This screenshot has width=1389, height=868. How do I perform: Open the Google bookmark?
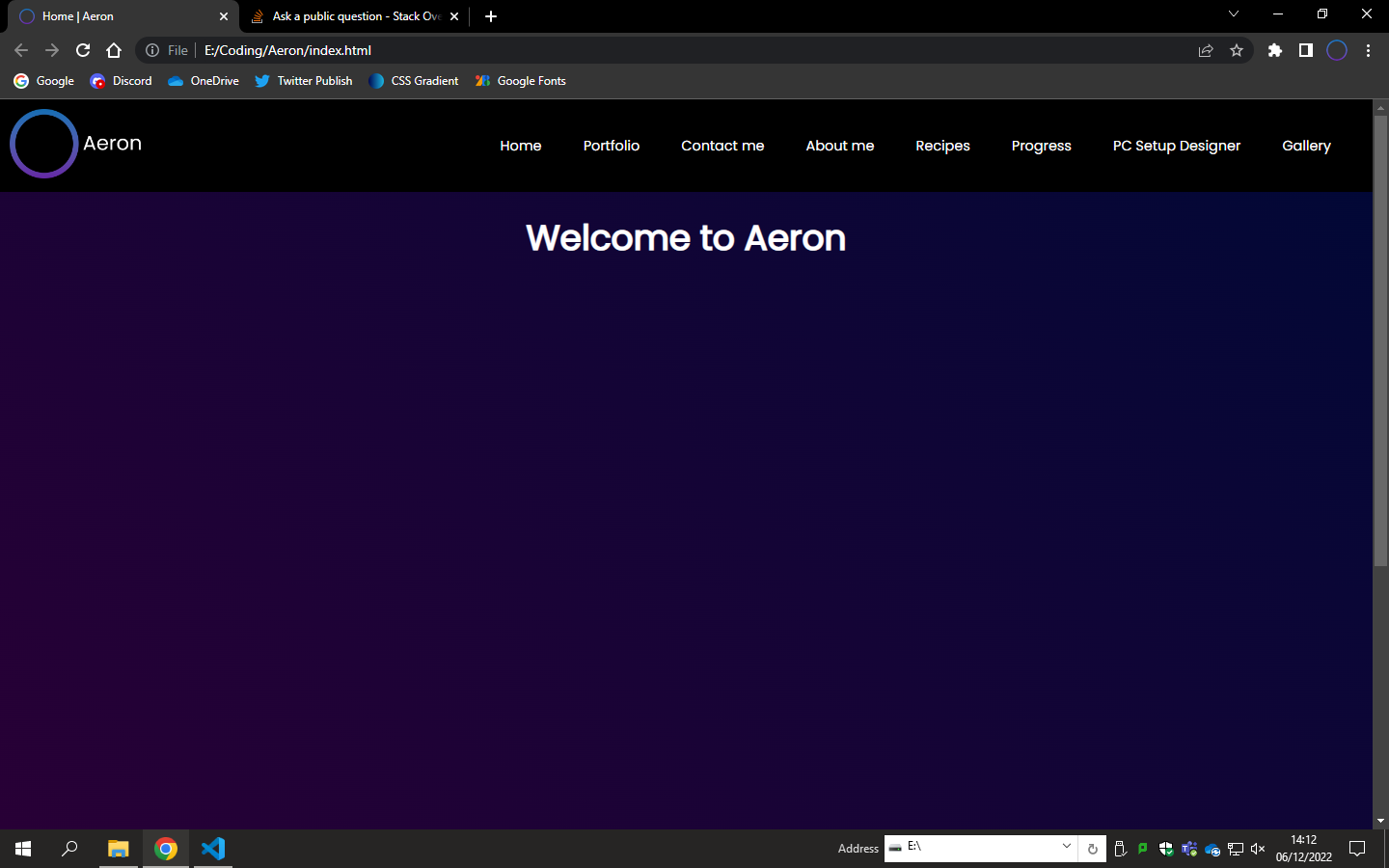[43, 81]
